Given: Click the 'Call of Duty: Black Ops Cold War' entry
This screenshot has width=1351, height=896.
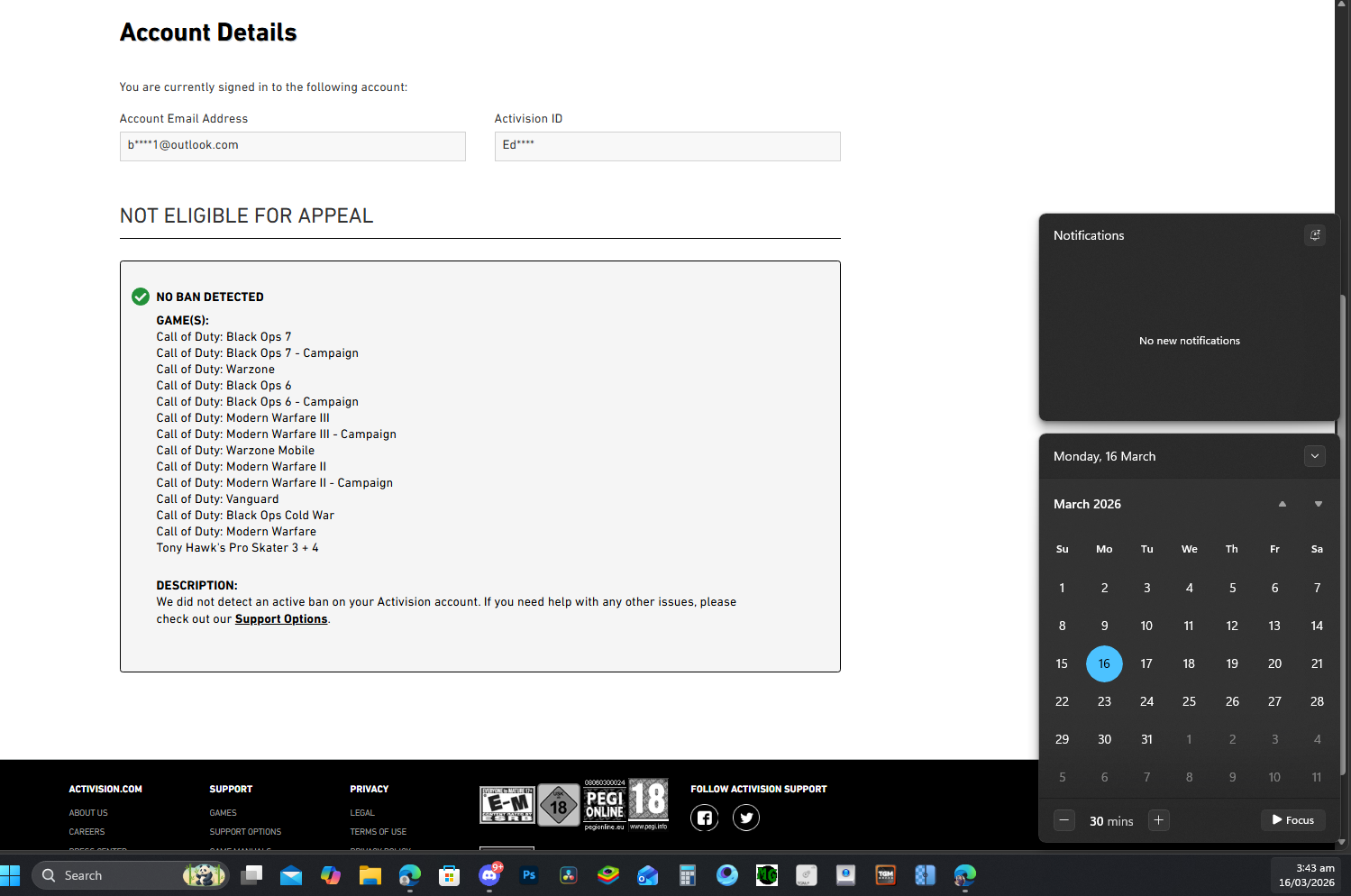Looking at the screenshot, I should point(245,516).
